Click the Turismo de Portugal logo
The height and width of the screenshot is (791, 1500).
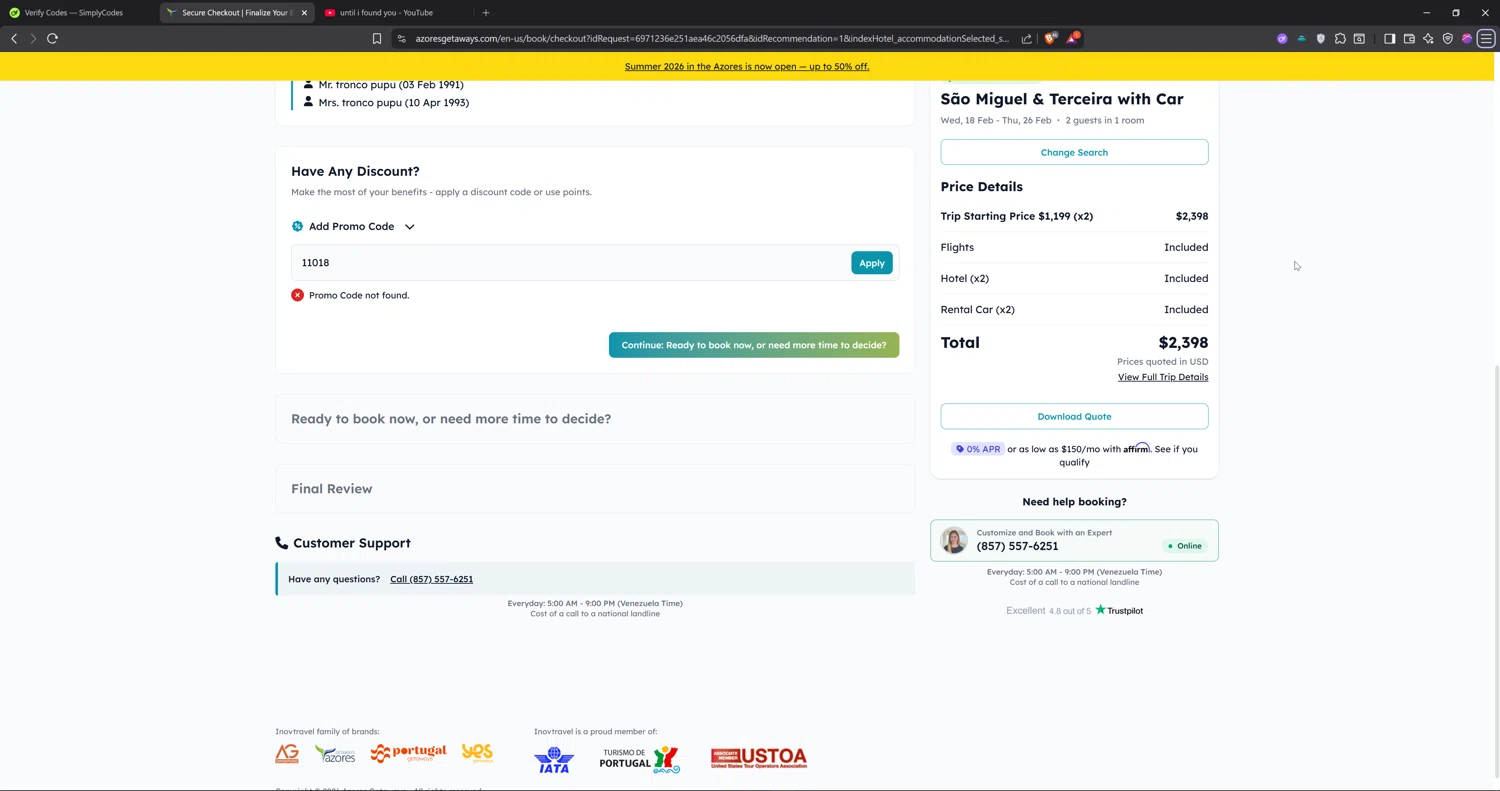click(x=640, y=759)
